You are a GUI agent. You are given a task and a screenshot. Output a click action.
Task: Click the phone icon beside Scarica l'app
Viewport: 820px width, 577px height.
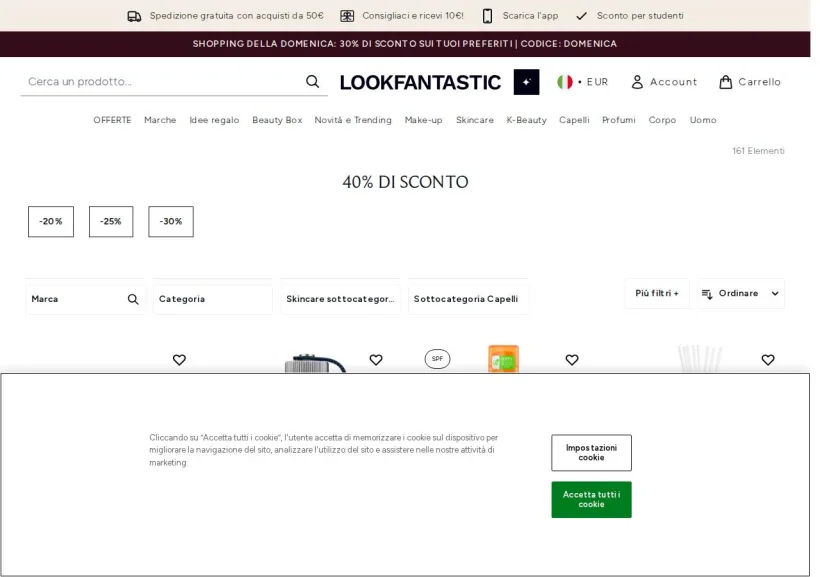tap(487, 16)
